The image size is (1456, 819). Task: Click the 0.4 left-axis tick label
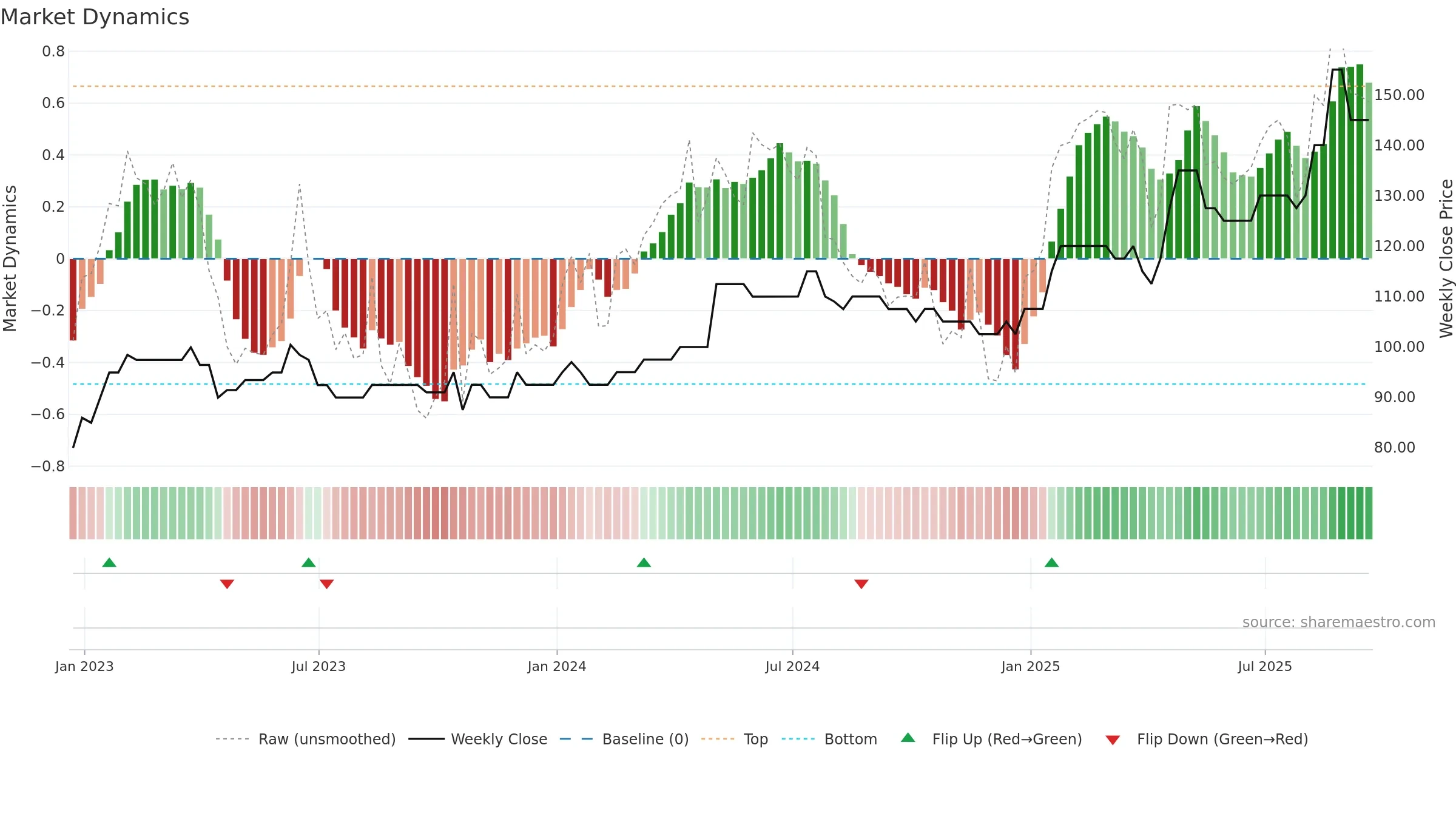[x=53, y=155]
